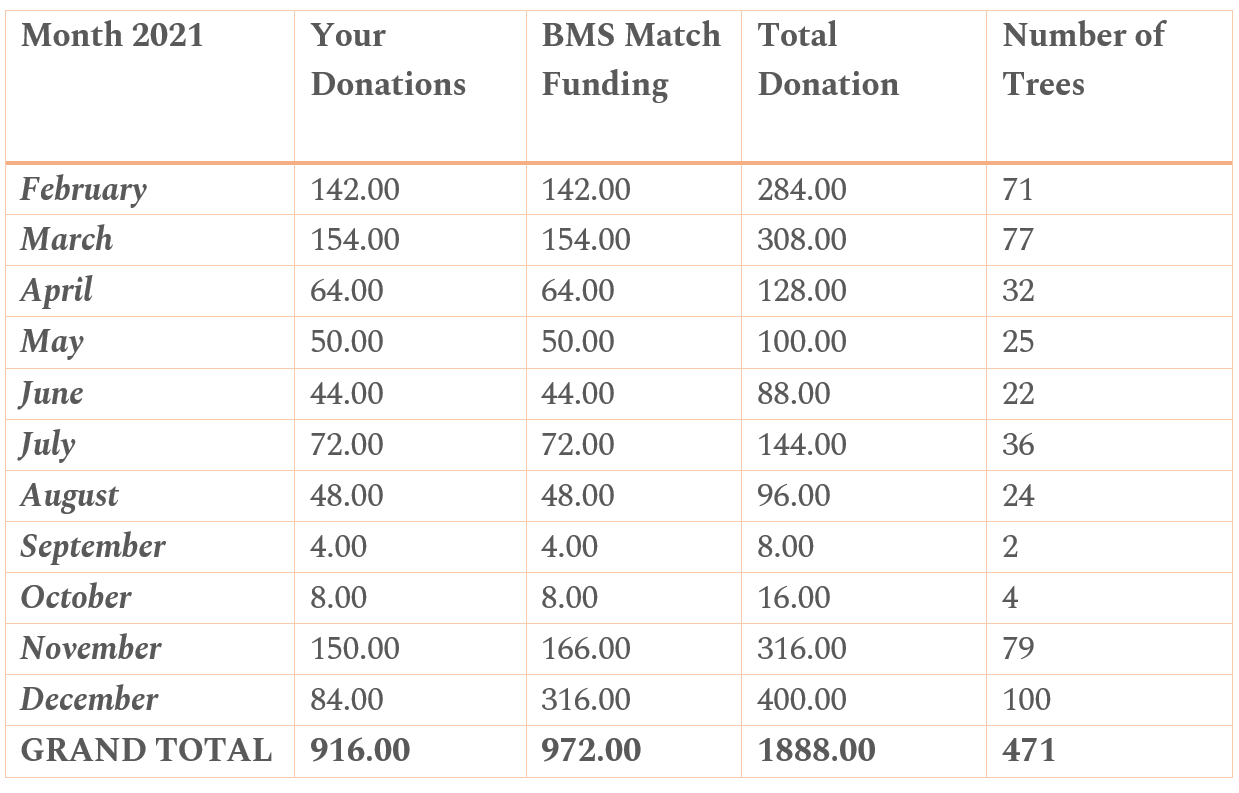Viewport: 1239px width, 793px height.
Task: Click October's 16.00 total donation cell
Action: tap(864, 597)
